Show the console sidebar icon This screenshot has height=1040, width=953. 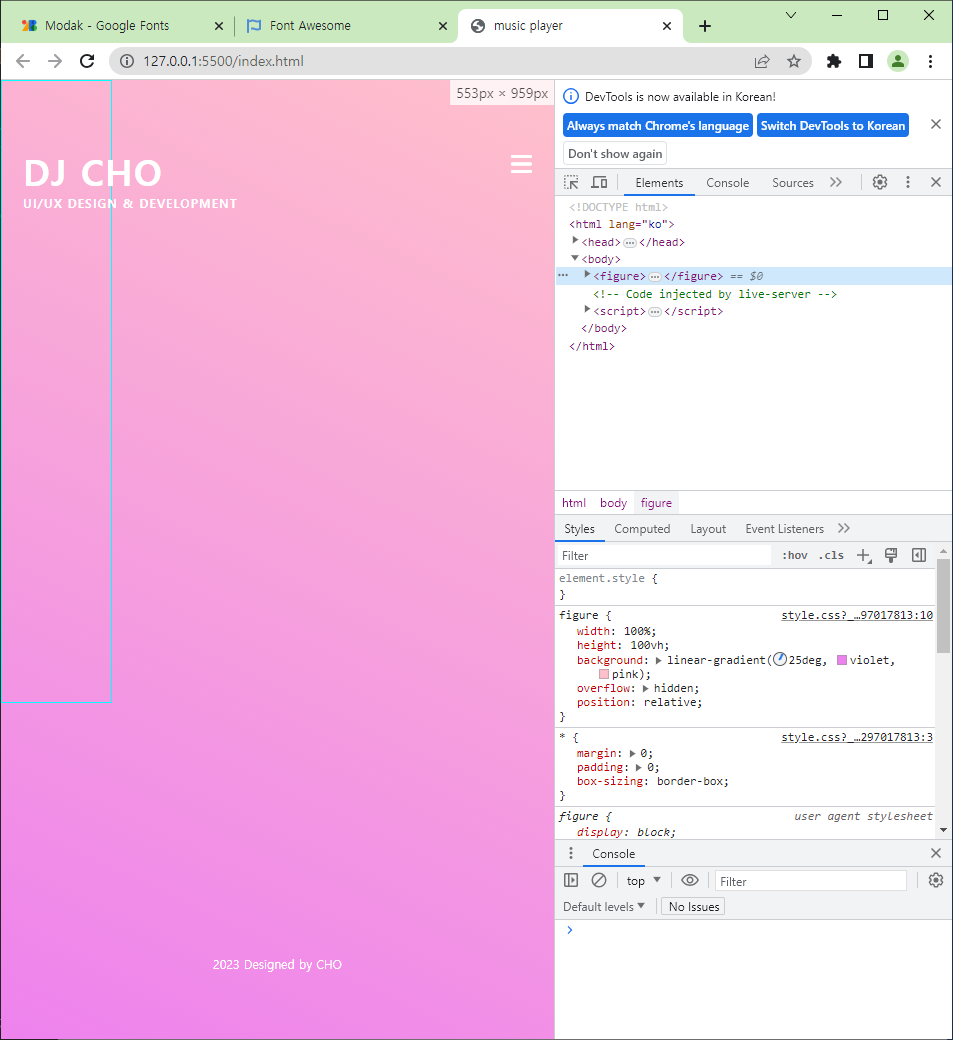coord(571,880)
